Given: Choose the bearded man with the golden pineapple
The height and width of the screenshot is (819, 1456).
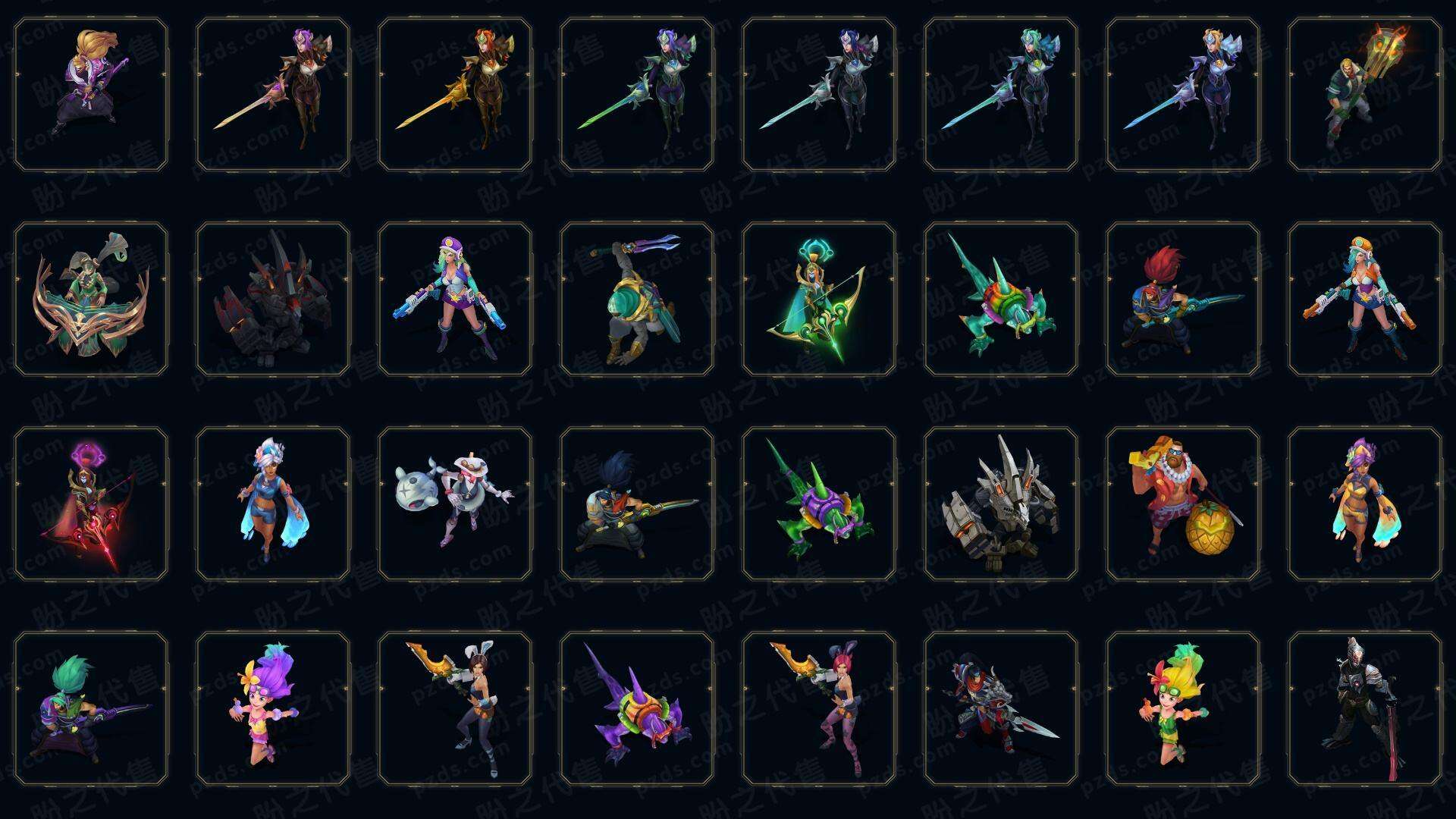Looking at the screenshot, I should [x=1183, y=504].
